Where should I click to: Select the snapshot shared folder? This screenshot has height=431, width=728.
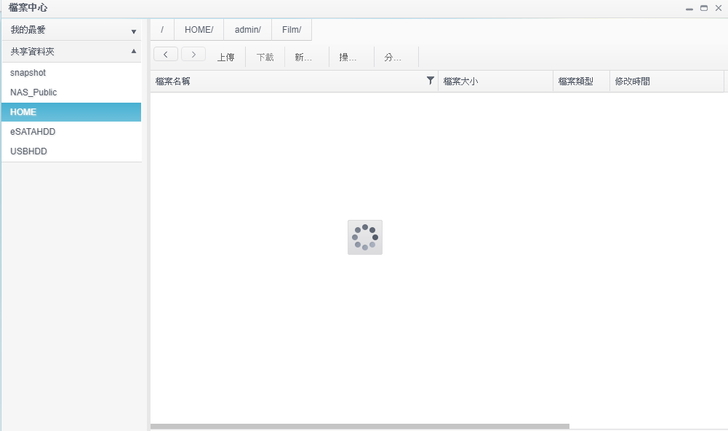pyautogui.click(x=72, y=73)
